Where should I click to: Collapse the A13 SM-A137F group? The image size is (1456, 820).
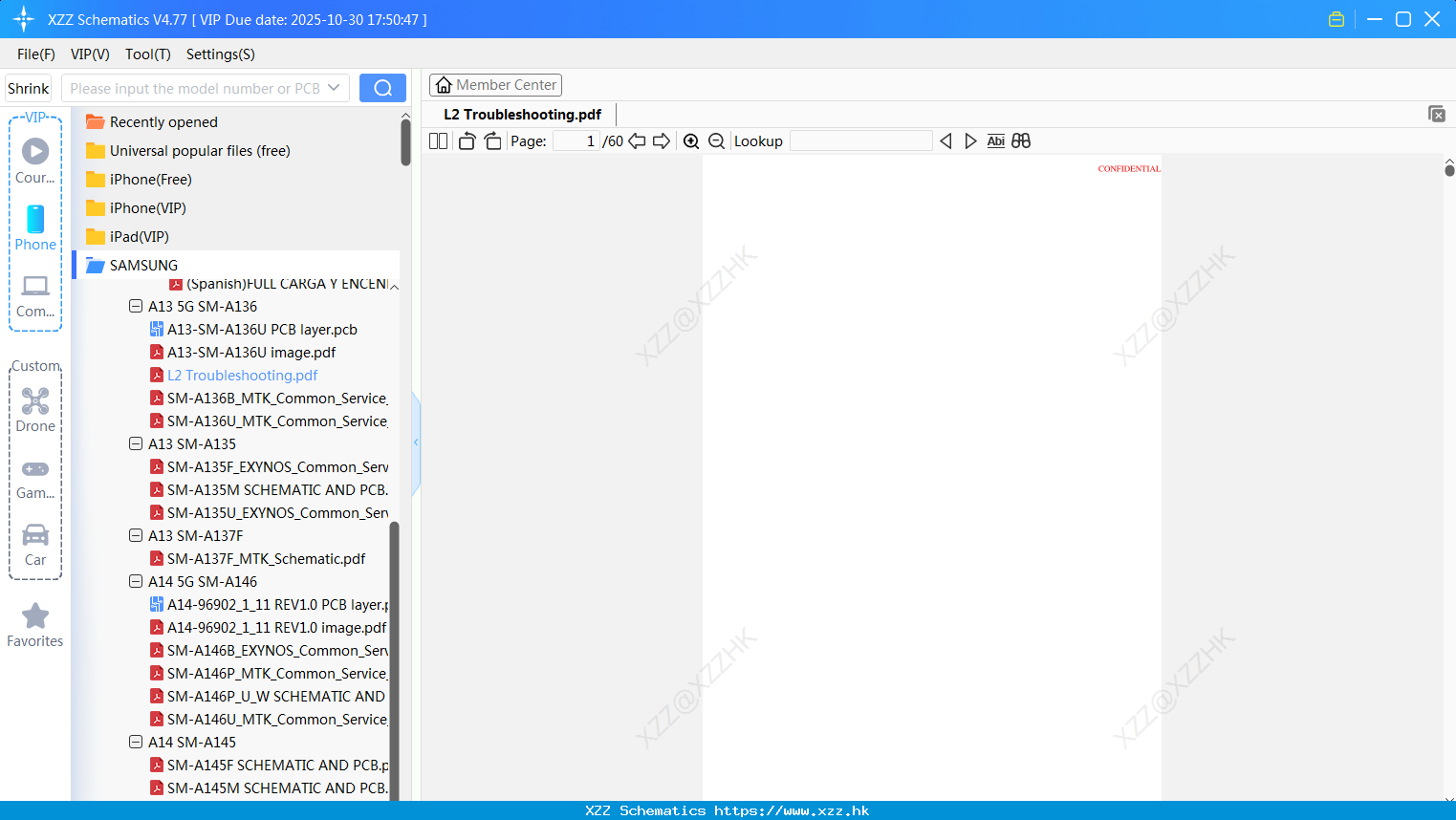[x=136, y=536]
